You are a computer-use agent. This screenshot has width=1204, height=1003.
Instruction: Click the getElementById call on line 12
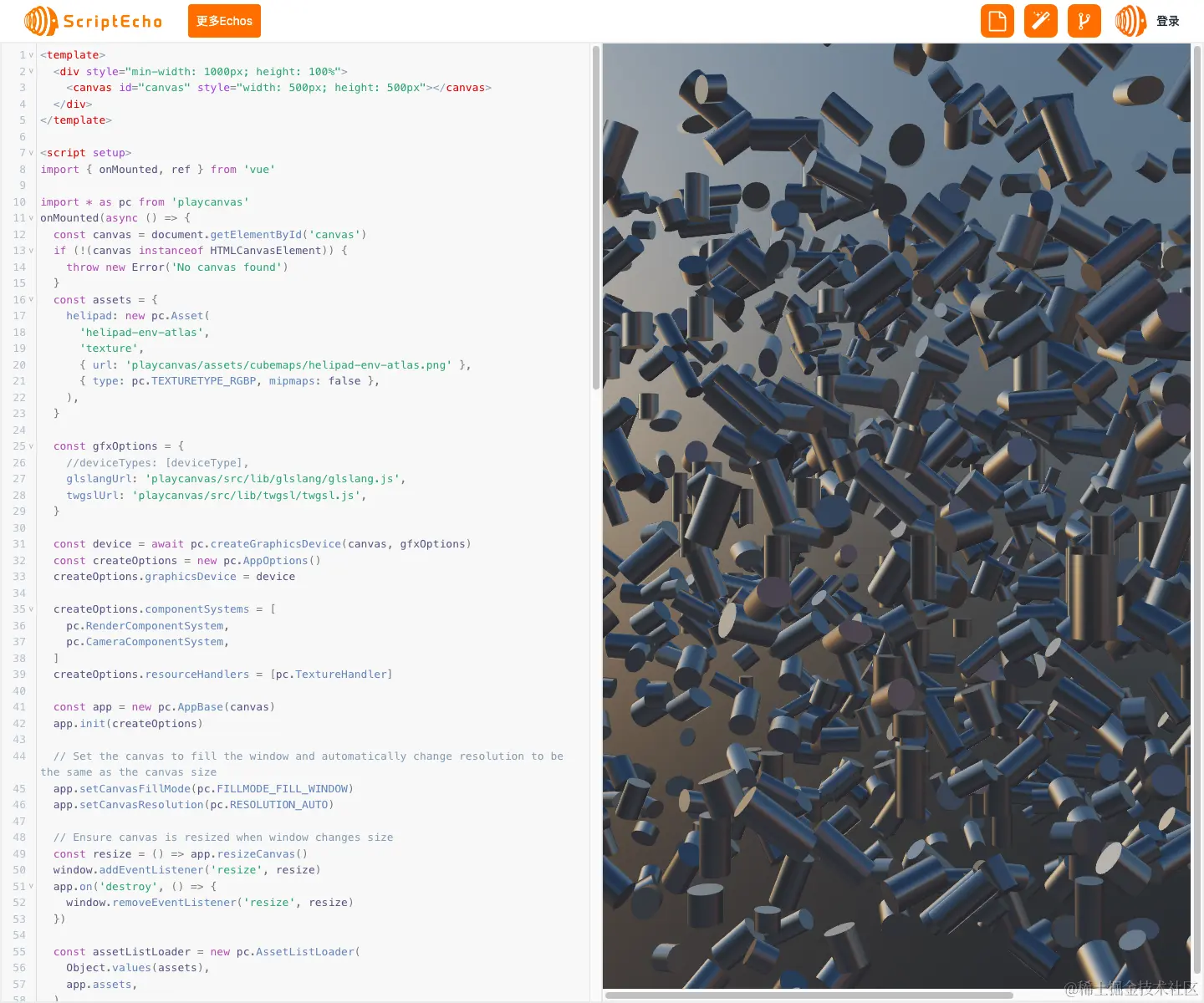coord(256,235)
